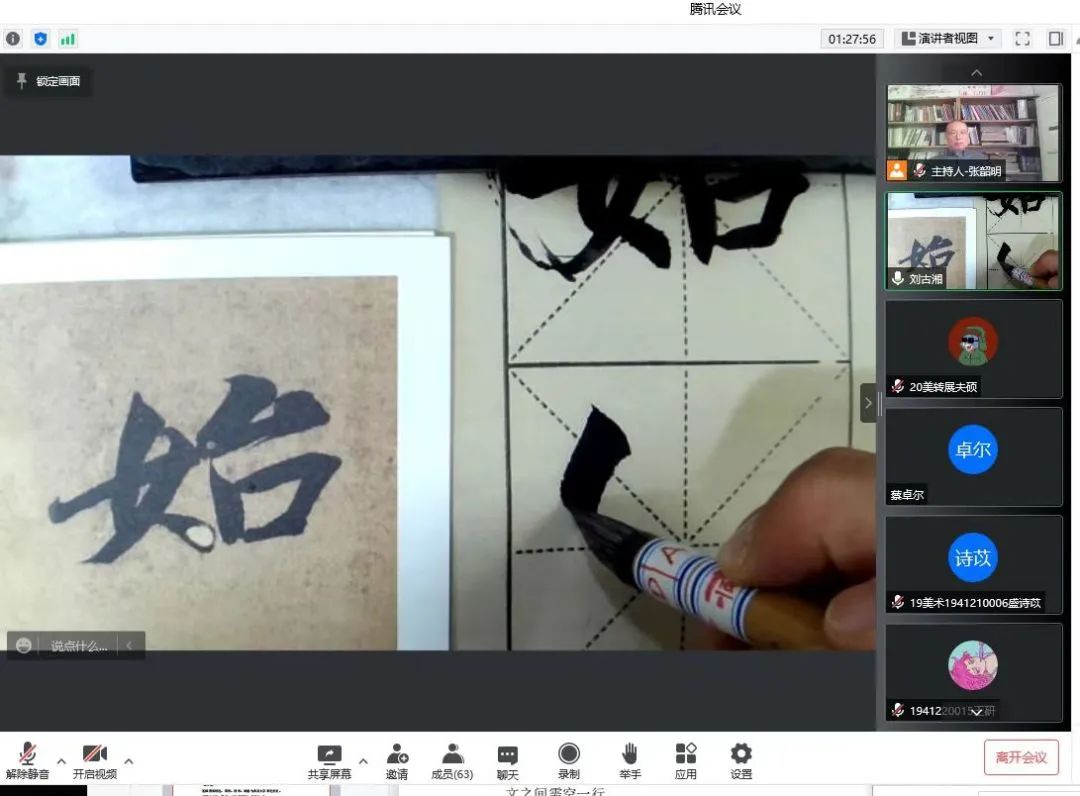
Task: Open the 演讲者视图 view dropdown
Action: 948,39
